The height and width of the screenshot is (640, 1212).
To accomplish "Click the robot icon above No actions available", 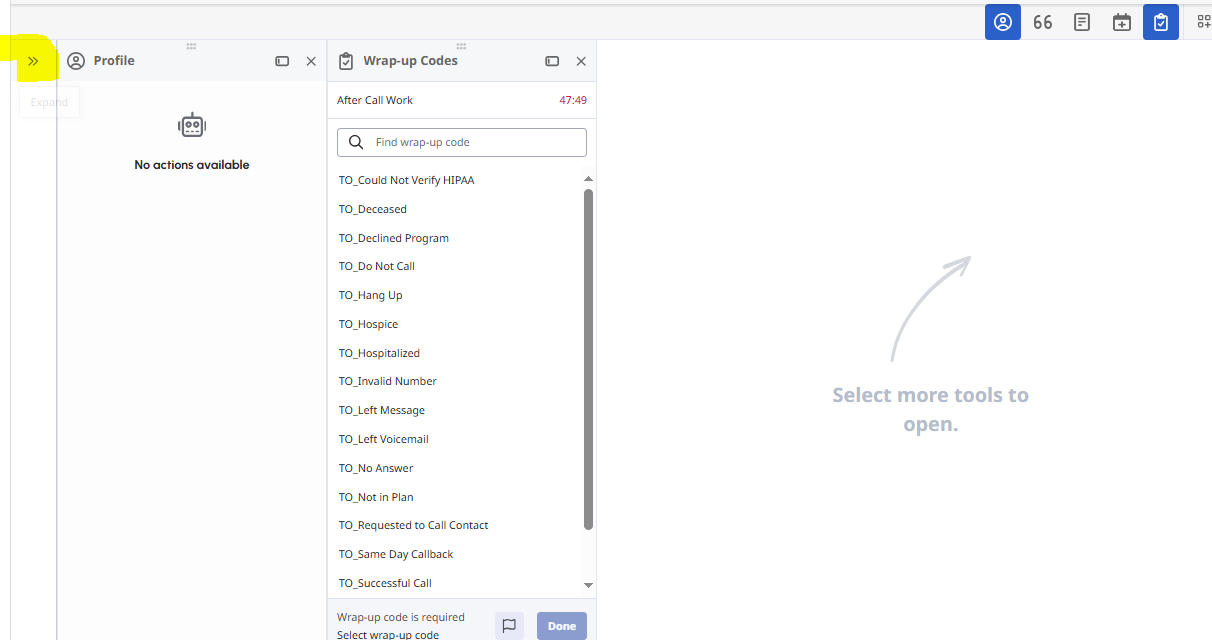I will 192,125.
